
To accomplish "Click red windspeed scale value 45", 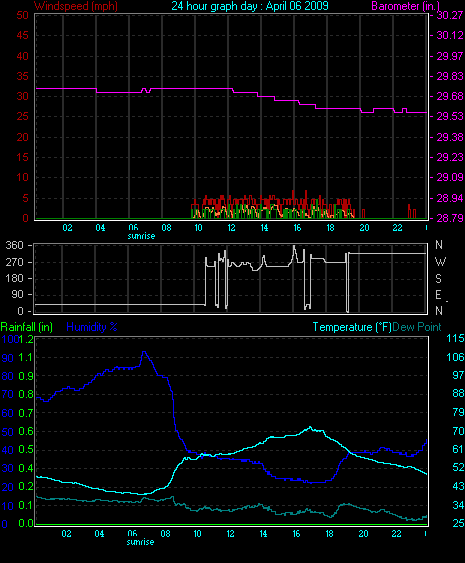I will coord(23,35).
